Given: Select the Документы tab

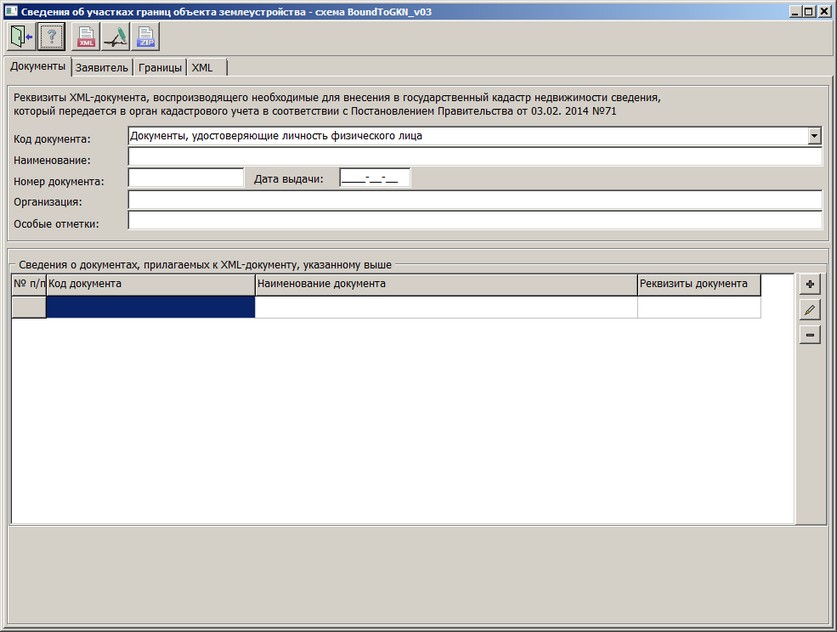Looking at the screenshot, I should 37,66.
